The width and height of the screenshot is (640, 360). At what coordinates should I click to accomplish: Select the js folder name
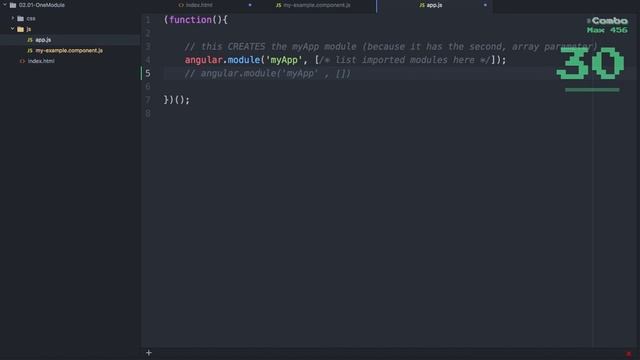[x=29, y=29]
